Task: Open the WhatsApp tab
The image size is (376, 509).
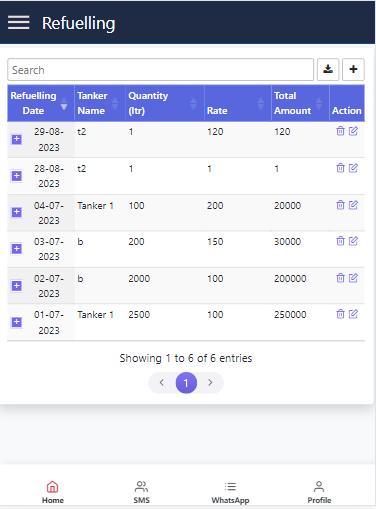Action: tap(230, 492)
